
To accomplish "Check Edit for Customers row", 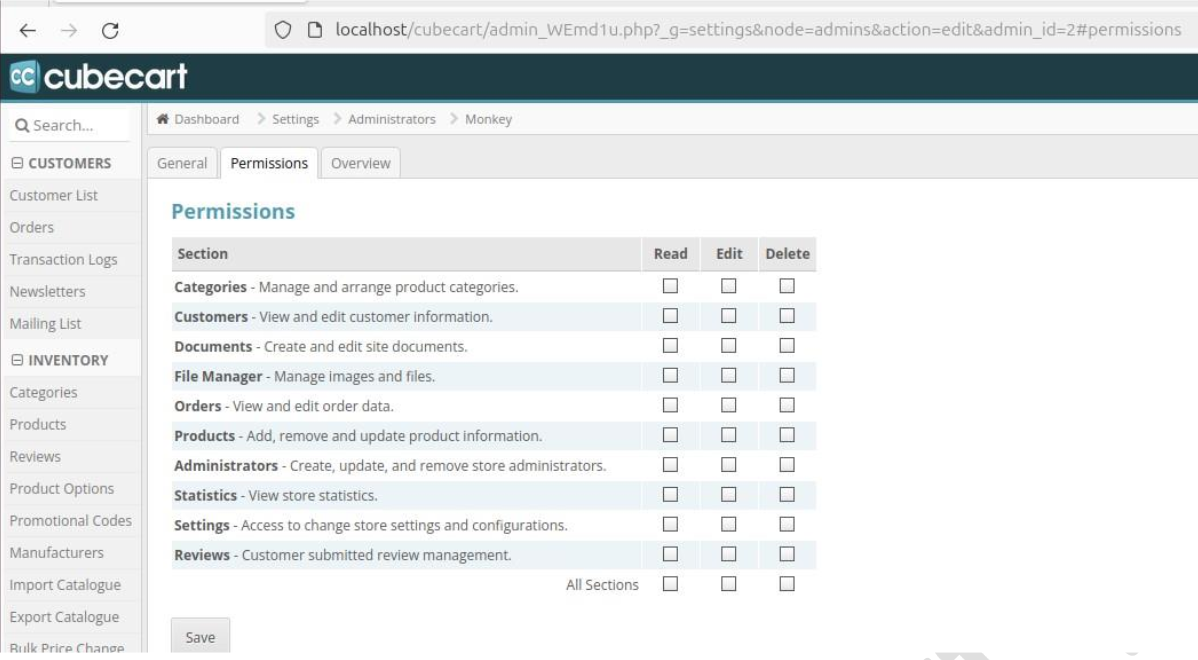I will tap(729, 315).
